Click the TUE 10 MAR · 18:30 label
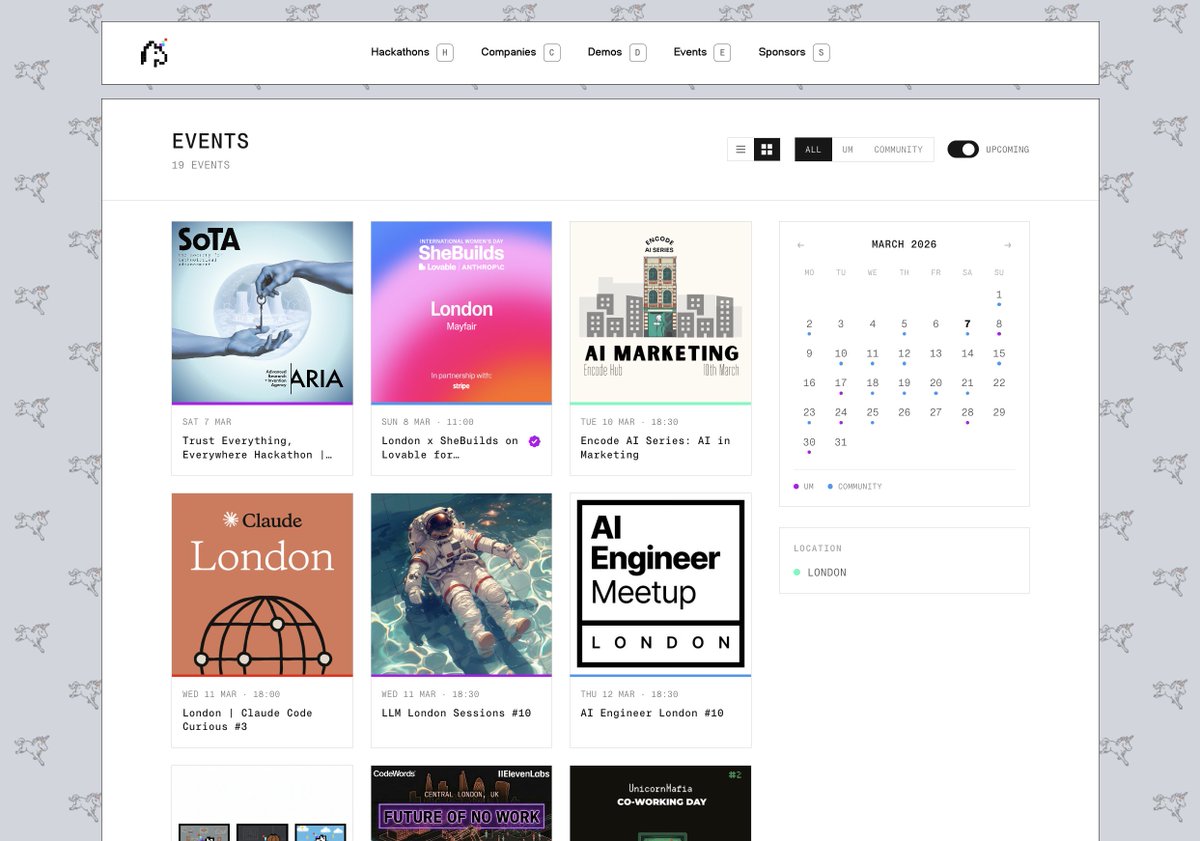 click(630, 422)
